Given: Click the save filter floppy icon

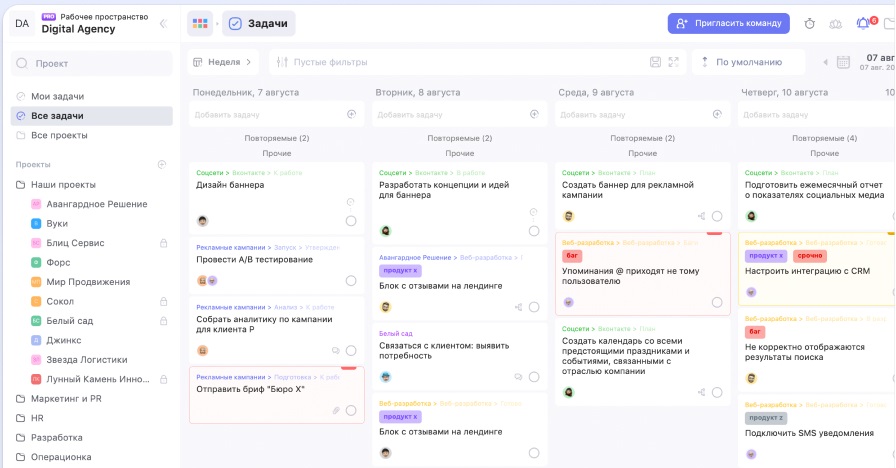Looking at the screenshot, I should (x=655, y=62).
